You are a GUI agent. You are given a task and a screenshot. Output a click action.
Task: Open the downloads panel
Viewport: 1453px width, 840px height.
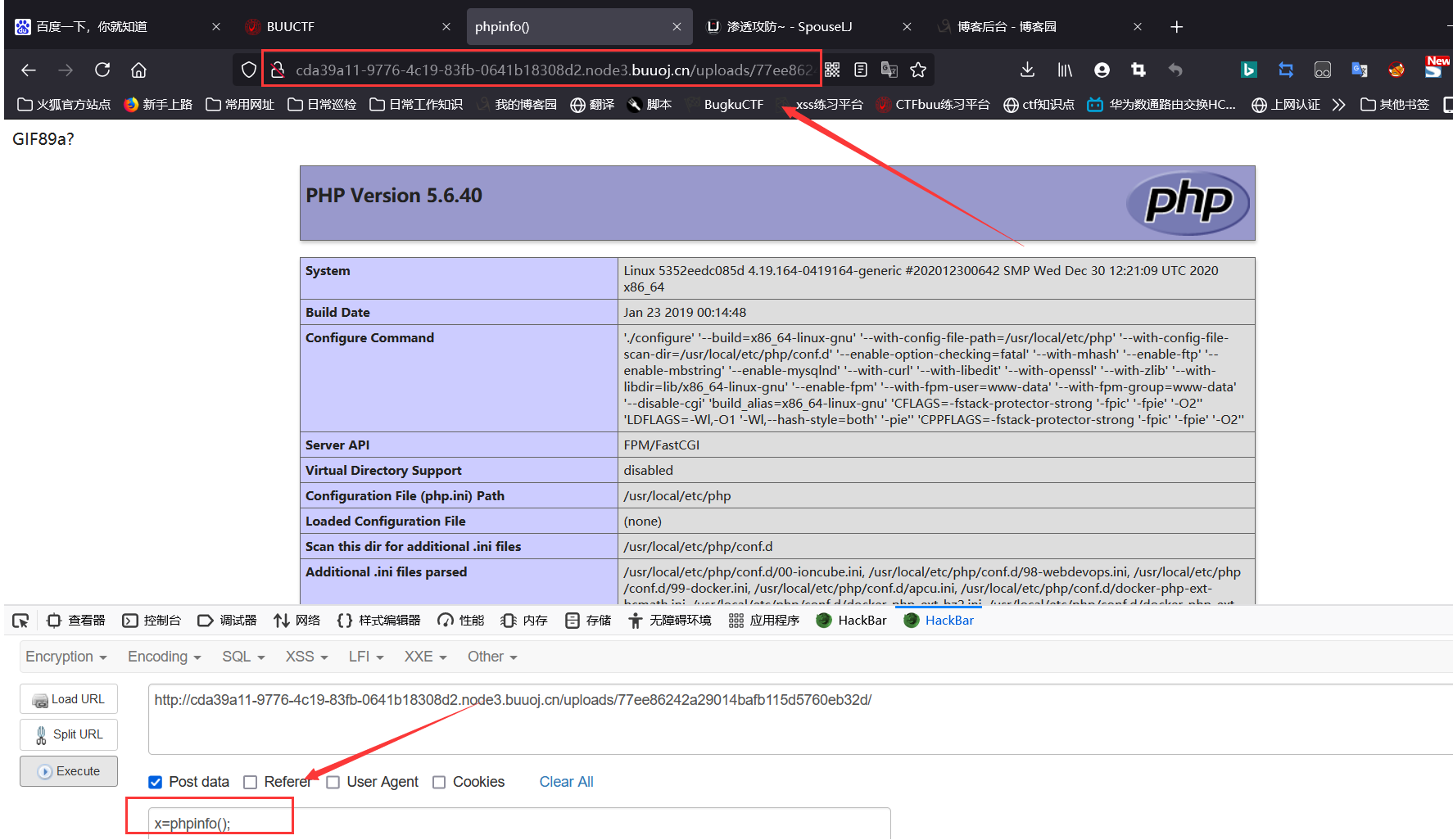click(x=1027, y=70)
